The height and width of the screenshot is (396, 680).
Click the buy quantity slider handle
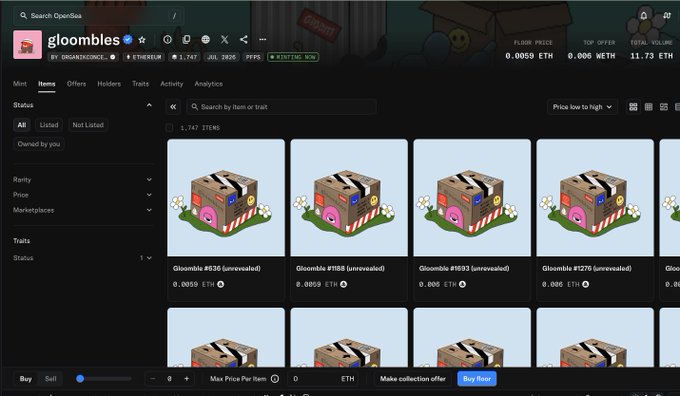80,379
